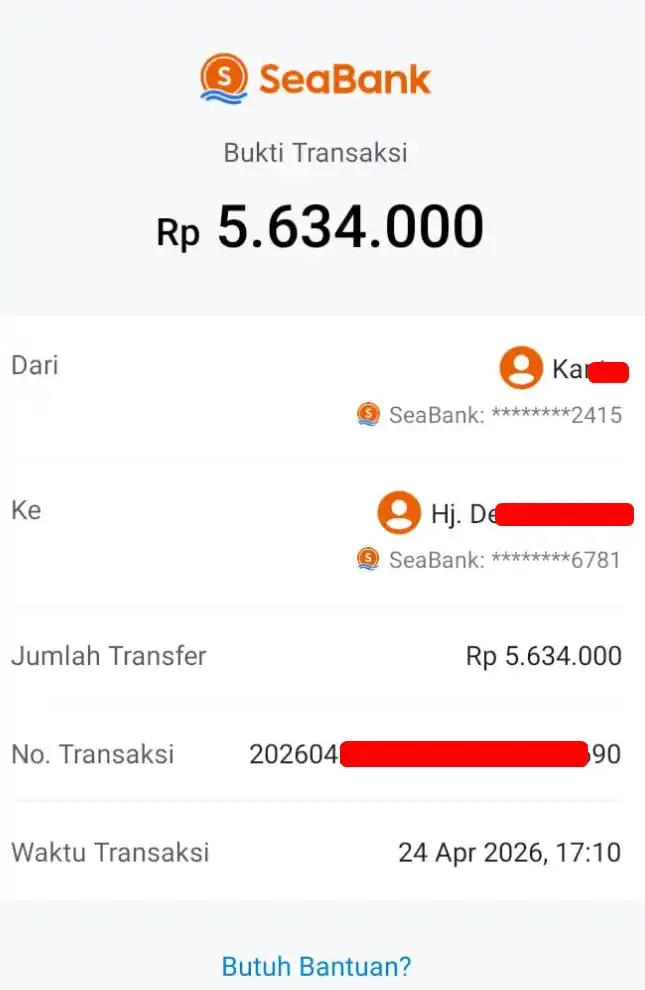Click the SeaBank coin logo at top
This screenshot has height=990, width=645.
(x=224, y=76)
